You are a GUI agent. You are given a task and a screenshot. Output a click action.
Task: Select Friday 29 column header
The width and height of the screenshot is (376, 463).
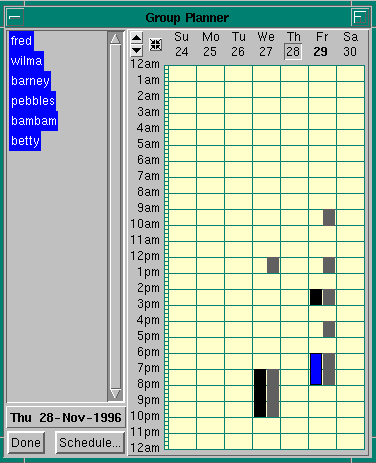[x=321, y=44]
